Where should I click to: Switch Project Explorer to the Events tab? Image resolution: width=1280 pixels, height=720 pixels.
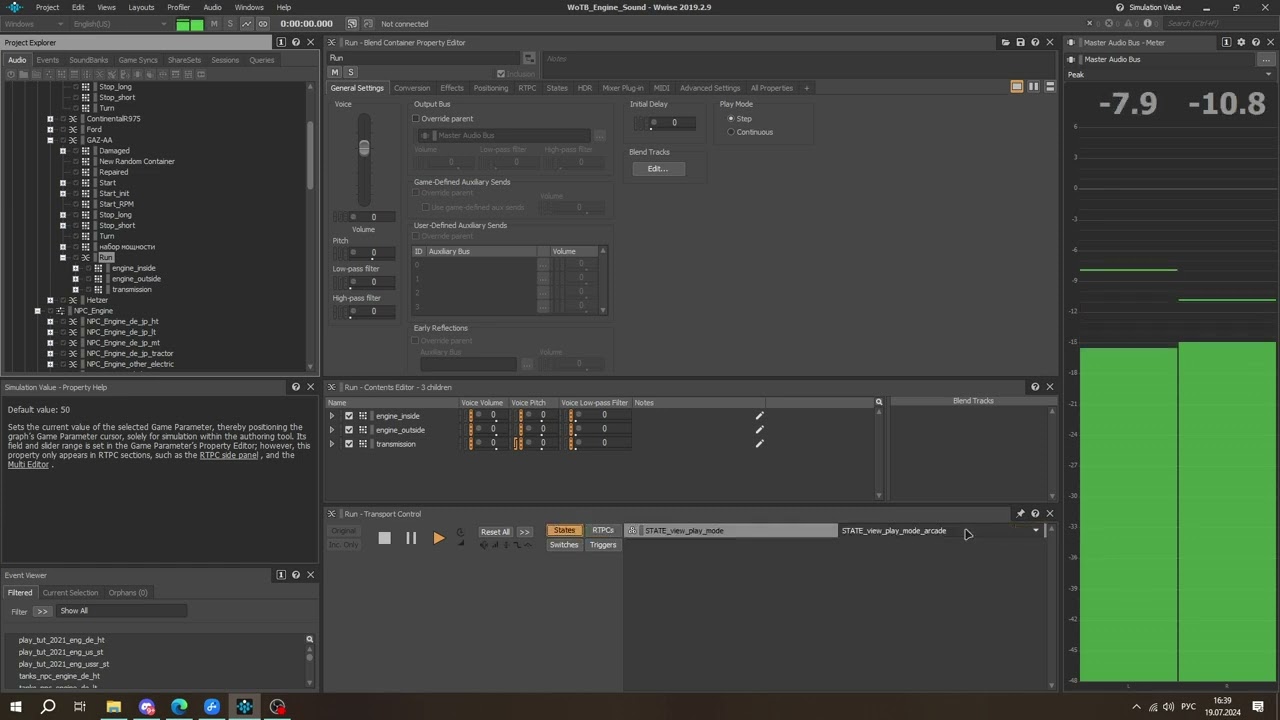pos(47,60)
